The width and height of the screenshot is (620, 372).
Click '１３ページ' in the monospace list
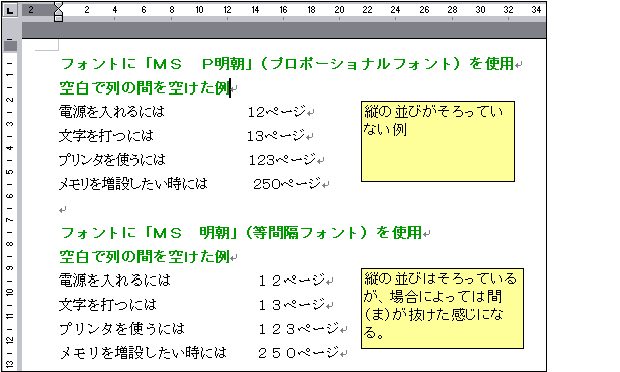coord(292,305)
